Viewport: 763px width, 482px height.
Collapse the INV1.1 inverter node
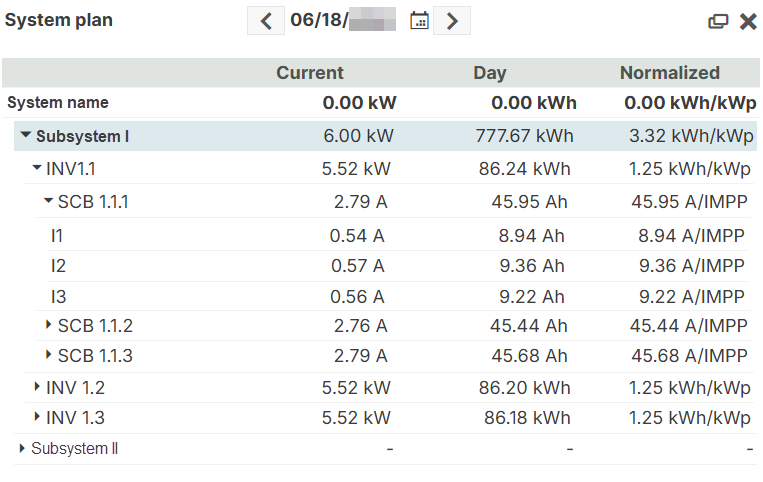pos(37,169)
